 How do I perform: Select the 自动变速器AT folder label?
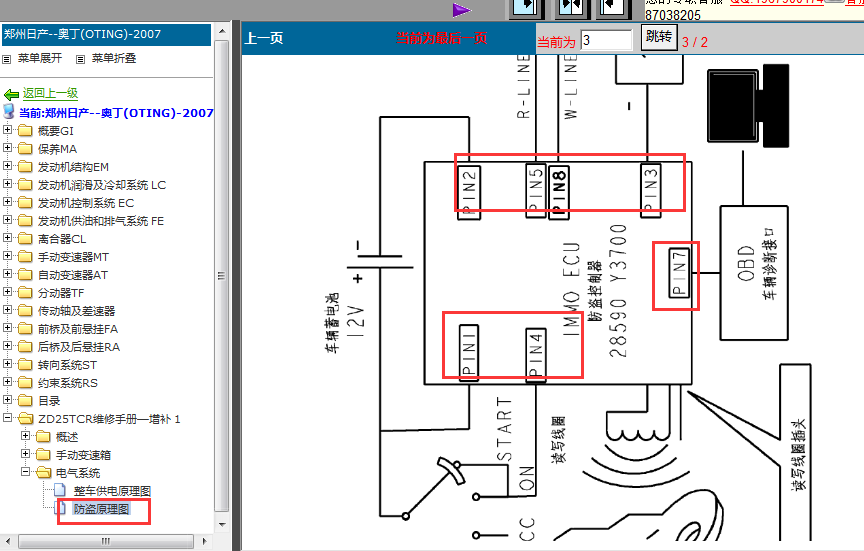73,275
